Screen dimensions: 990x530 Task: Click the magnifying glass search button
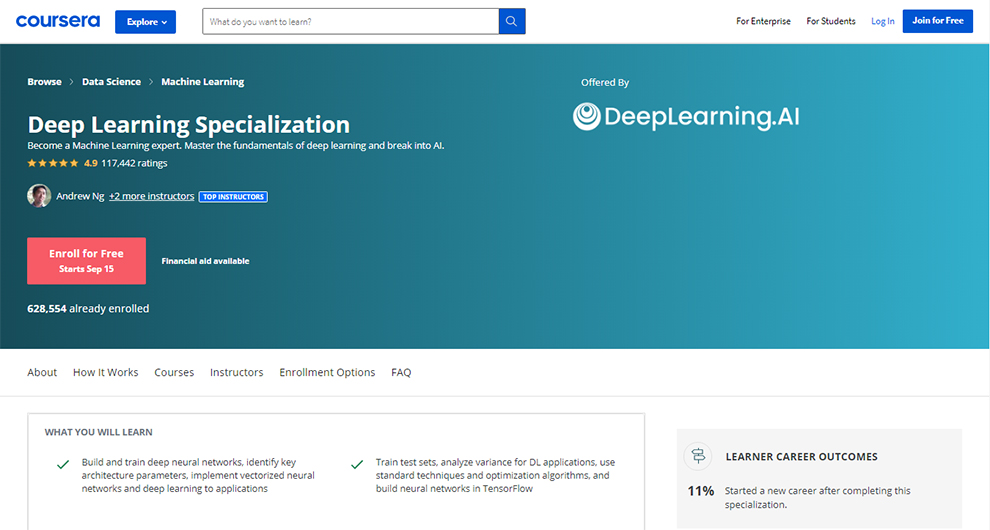tap(512, 21)
